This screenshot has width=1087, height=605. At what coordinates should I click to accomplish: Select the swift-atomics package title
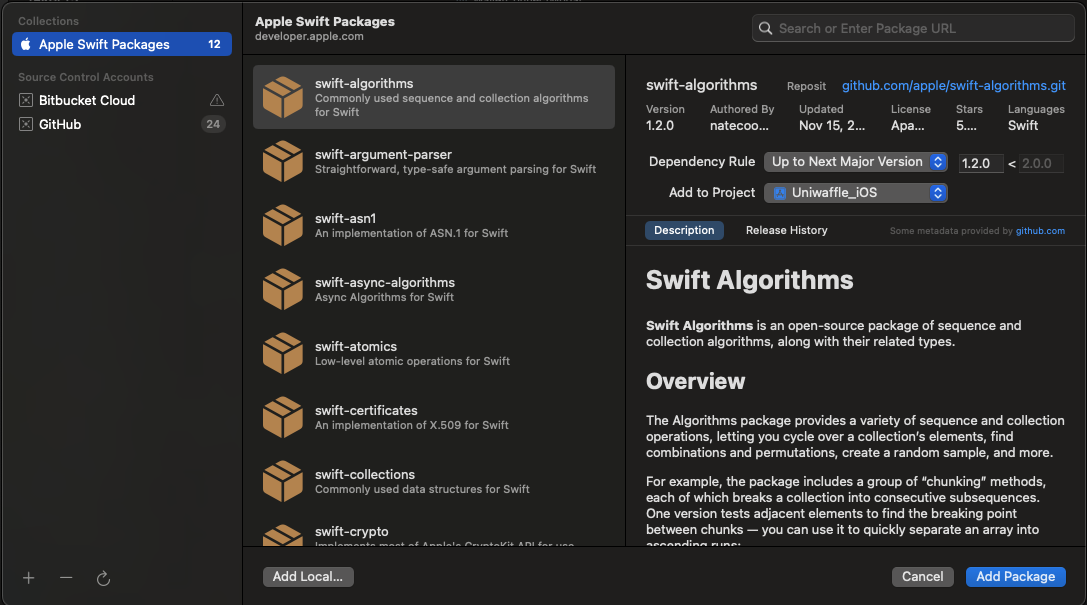point(356,347)
